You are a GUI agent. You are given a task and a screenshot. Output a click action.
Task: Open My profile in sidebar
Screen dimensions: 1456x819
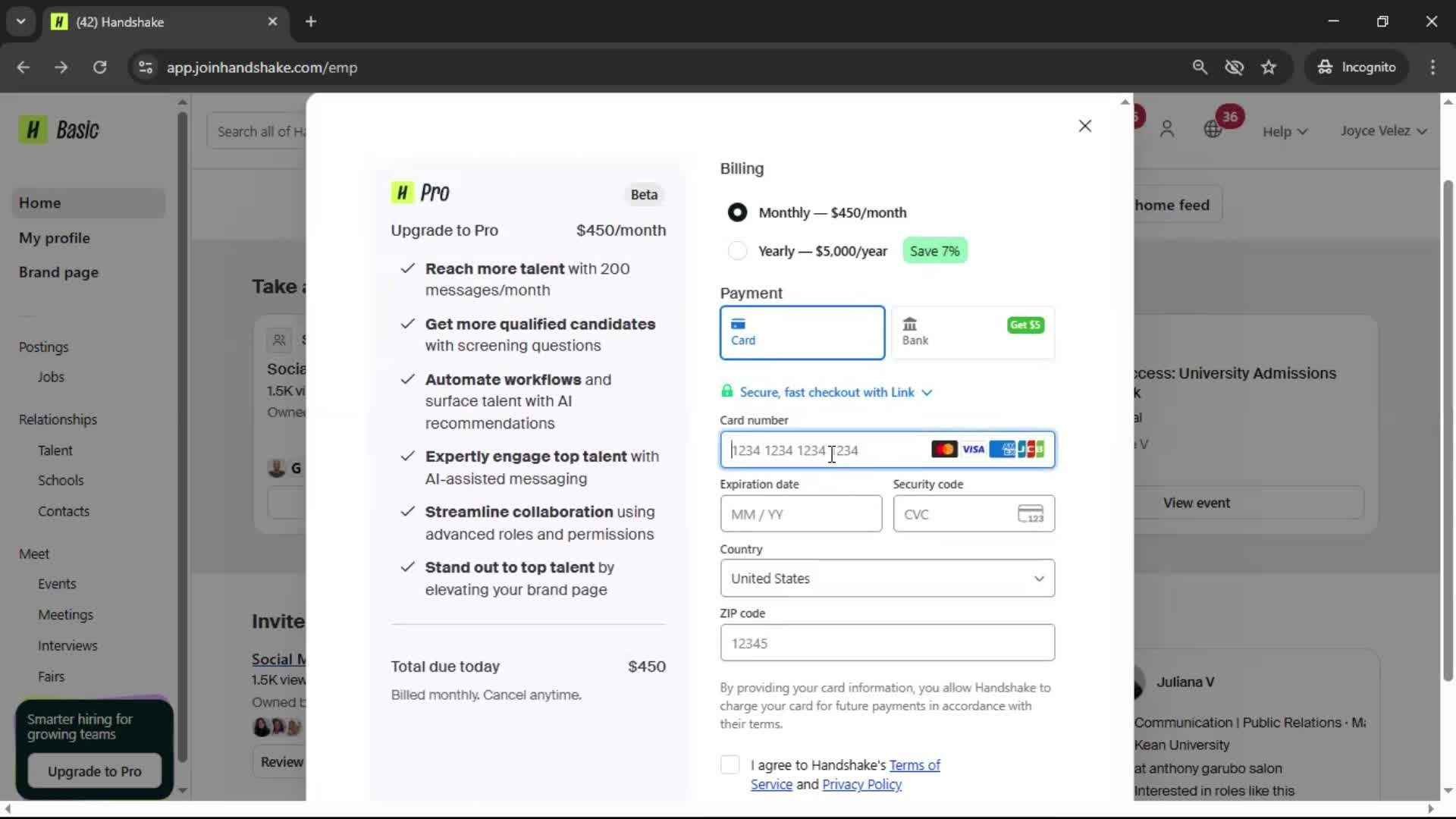[x=55, y=238]
